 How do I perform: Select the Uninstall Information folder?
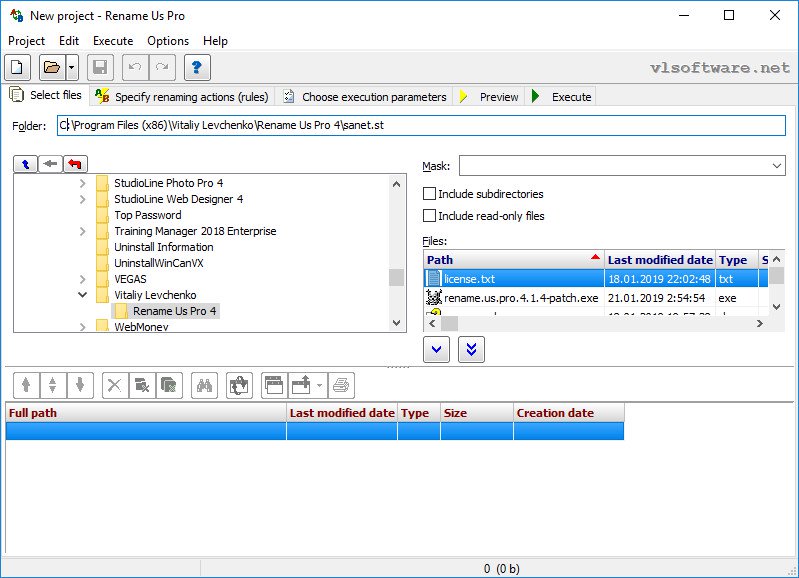(x=164, y=247)
